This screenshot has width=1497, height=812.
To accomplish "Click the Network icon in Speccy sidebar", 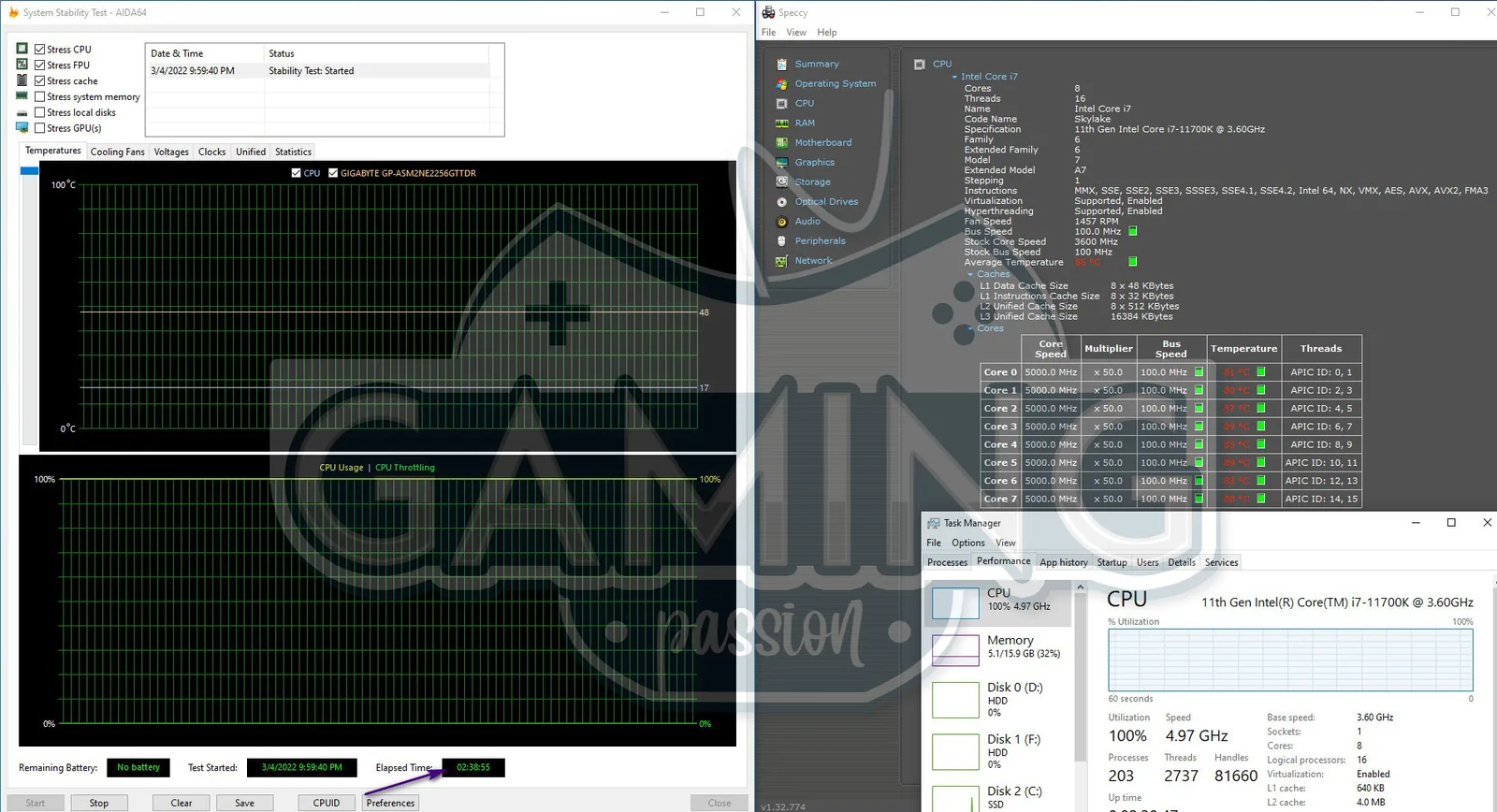I will (781, 261).
